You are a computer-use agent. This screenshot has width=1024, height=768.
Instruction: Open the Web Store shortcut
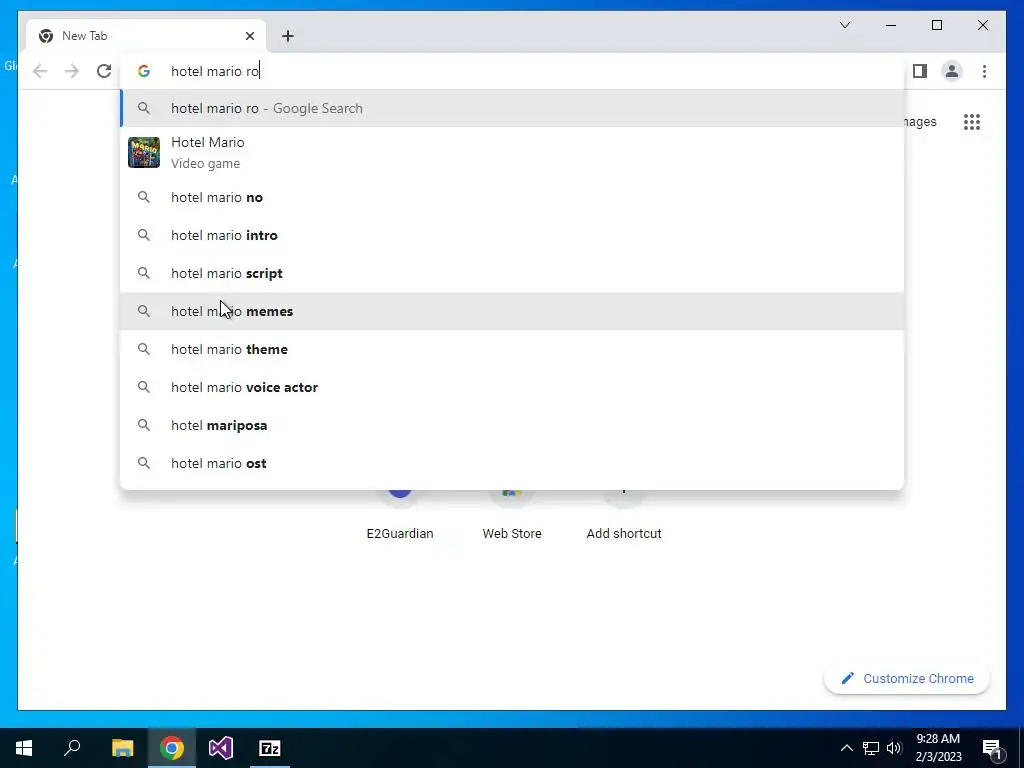point(512,516)
